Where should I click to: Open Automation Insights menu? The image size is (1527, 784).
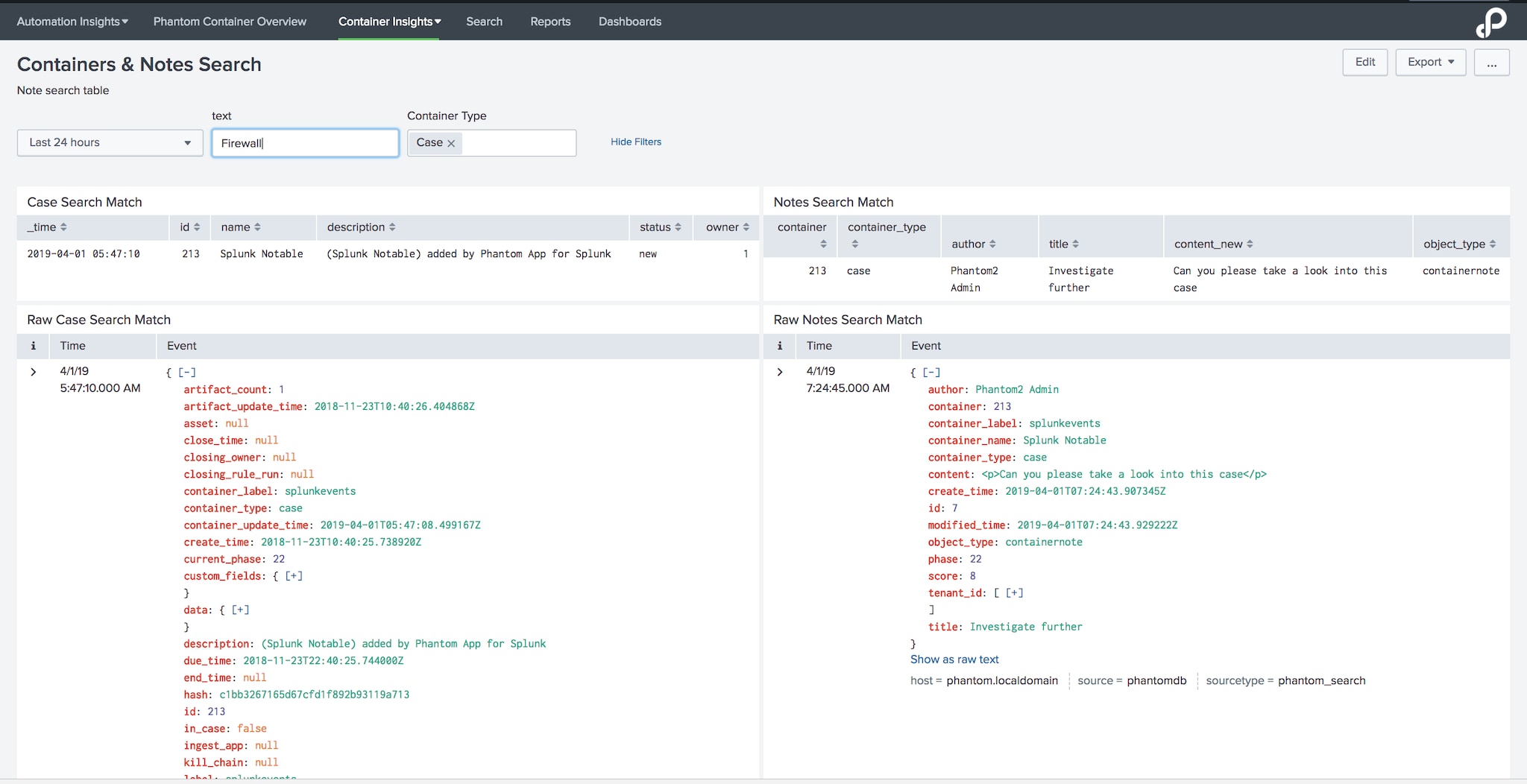point(72,22)
